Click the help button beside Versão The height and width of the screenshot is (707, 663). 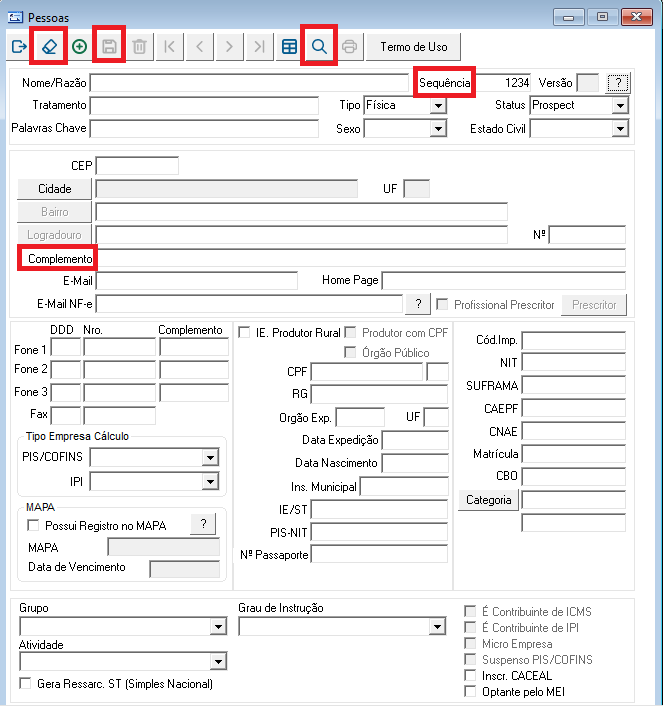click(618, 83)
